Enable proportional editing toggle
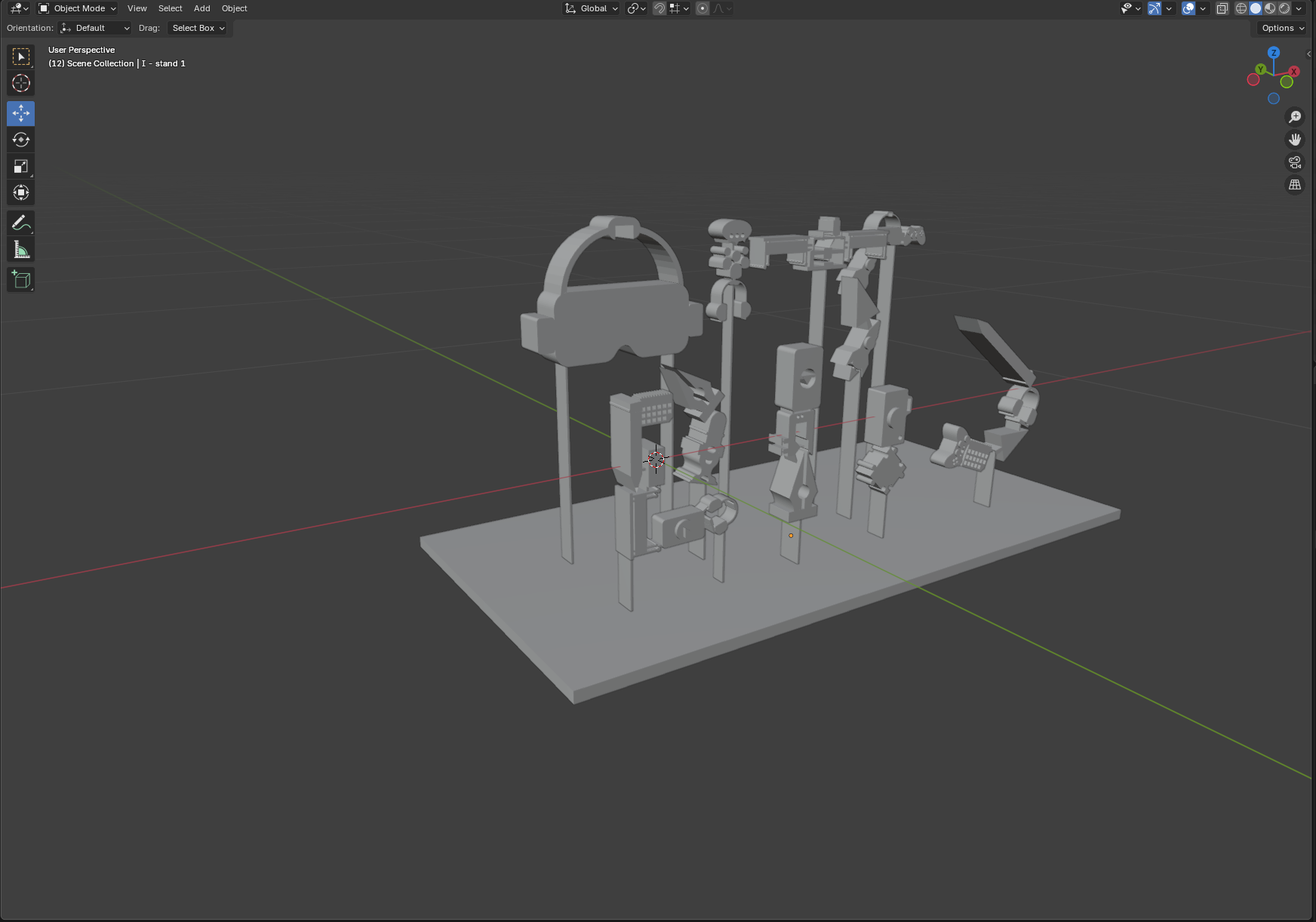 pyautogui.click(x=703, y=8)
